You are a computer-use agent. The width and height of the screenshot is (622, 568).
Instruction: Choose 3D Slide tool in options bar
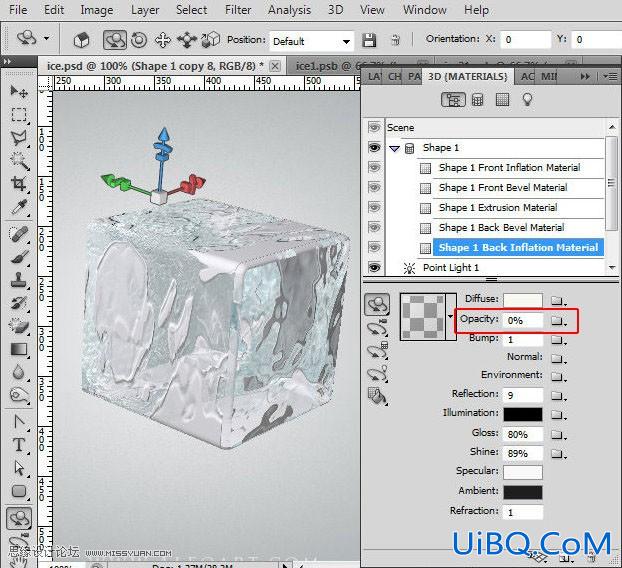tap(186, 40)
